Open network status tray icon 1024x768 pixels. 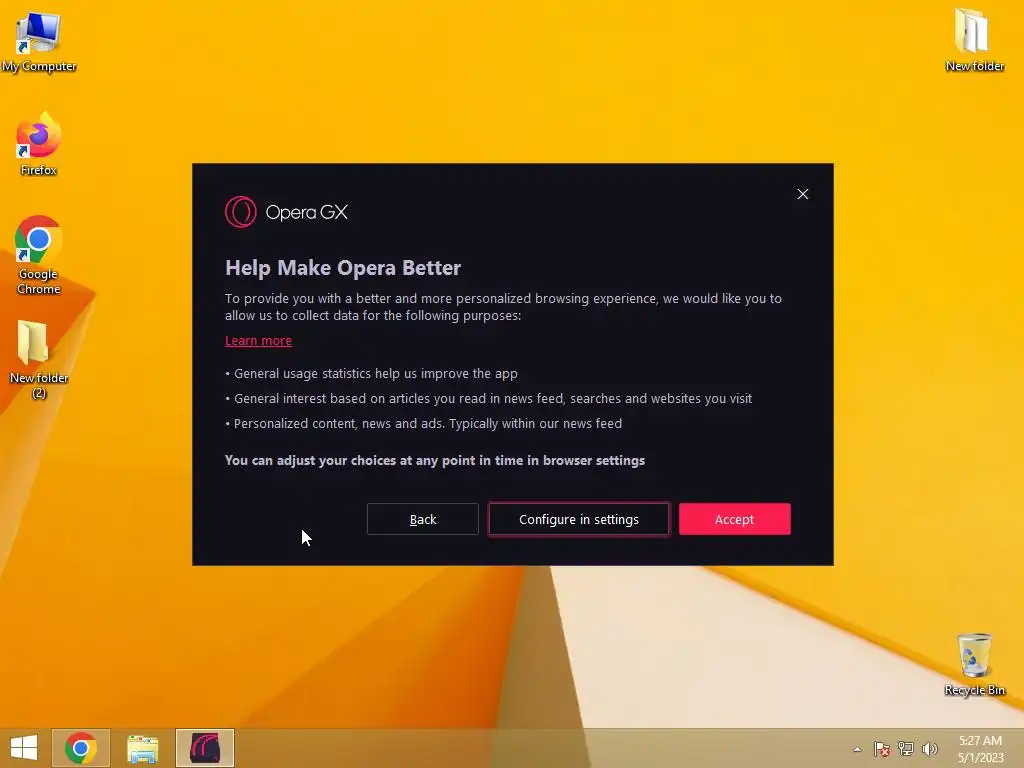click(x=905, y=749)
